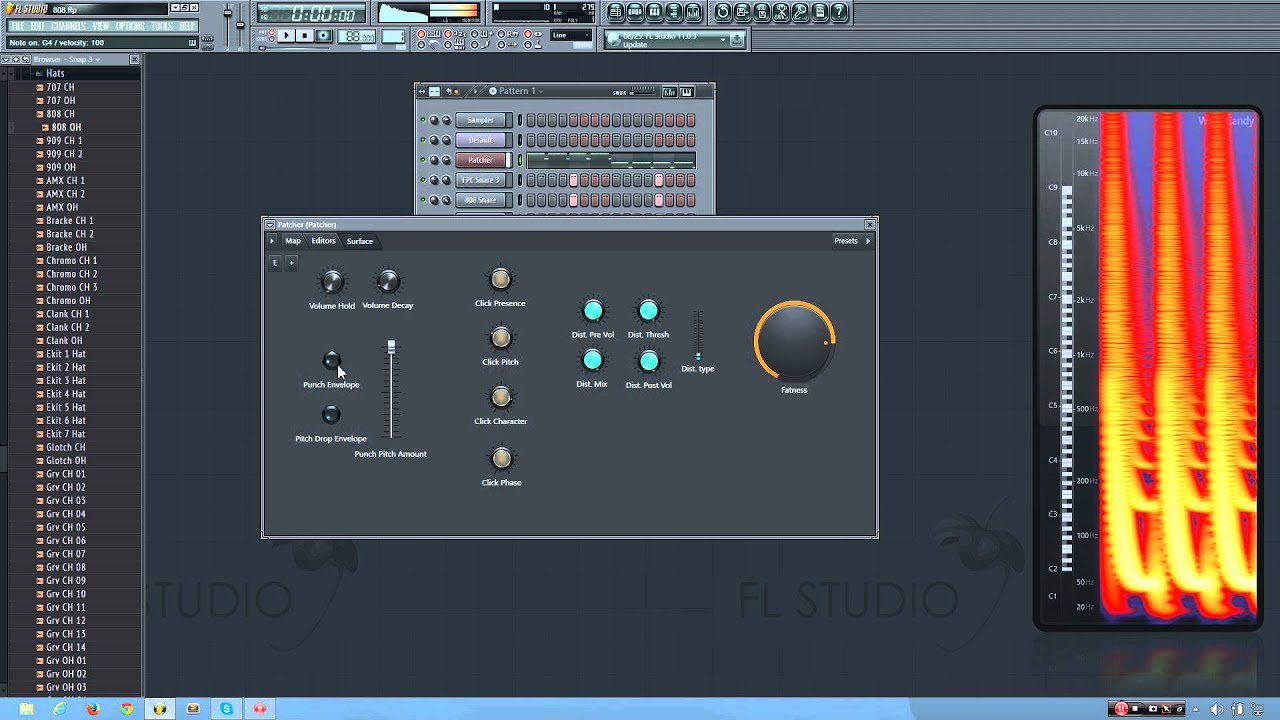
Task: Toggle the E button on Patcher surface
Action: (275, 263)
